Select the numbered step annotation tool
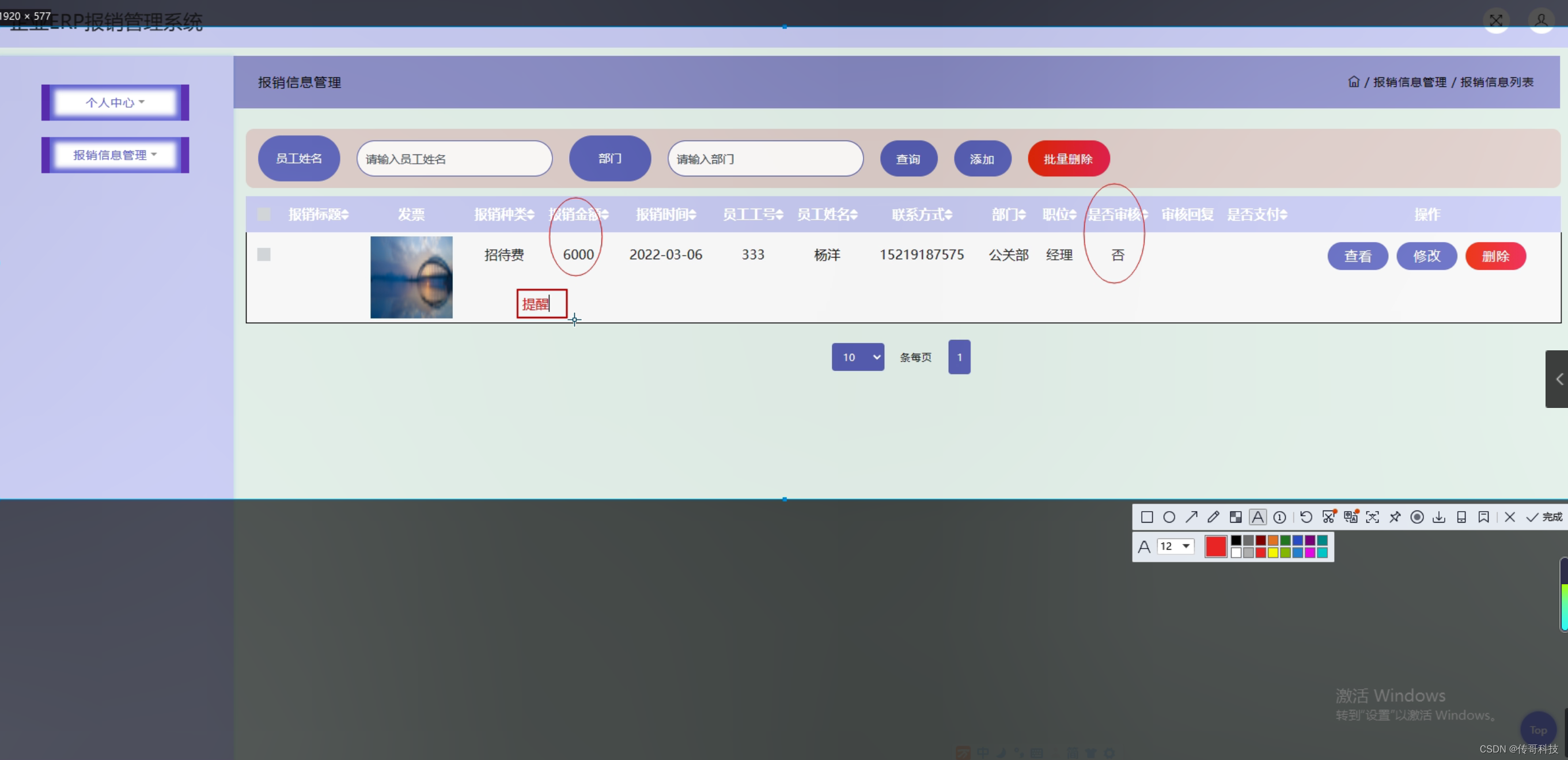Viewport: 1568px width, 760px height. click(1279, 517)
